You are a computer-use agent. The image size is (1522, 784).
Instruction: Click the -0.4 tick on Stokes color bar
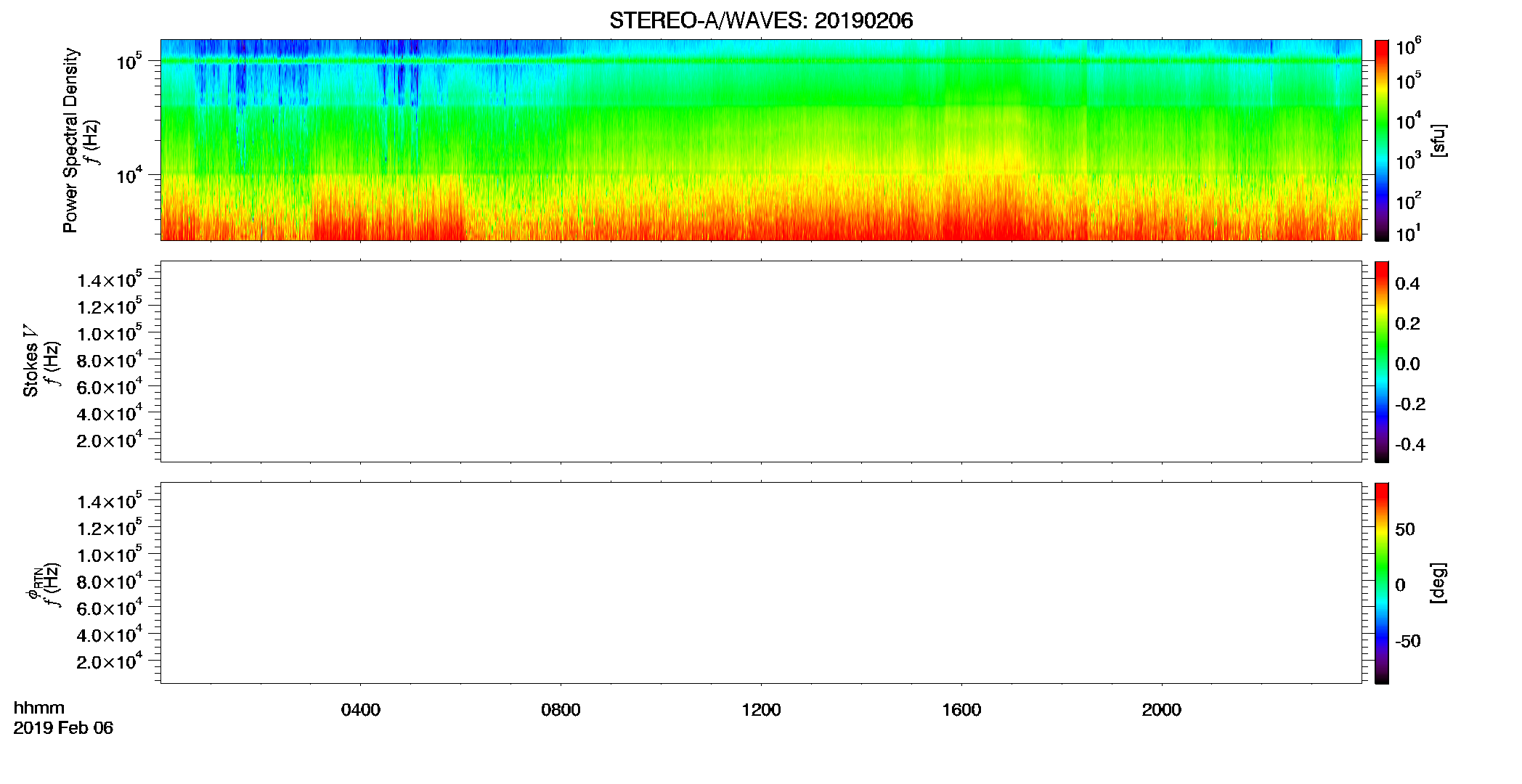click(1410, 445)
